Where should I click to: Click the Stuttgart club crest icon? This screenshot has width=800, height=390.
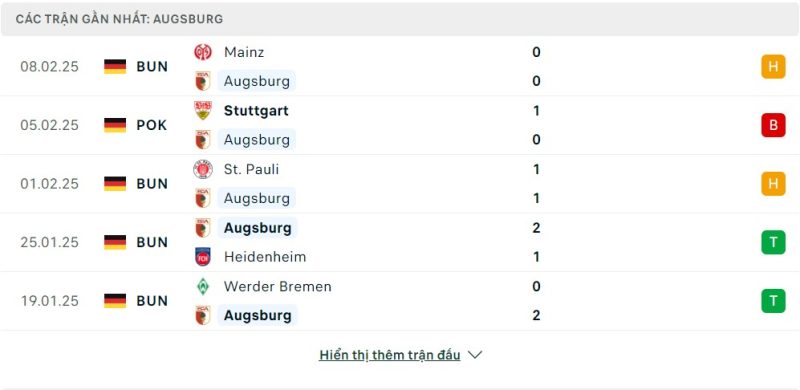coord(203,111)
